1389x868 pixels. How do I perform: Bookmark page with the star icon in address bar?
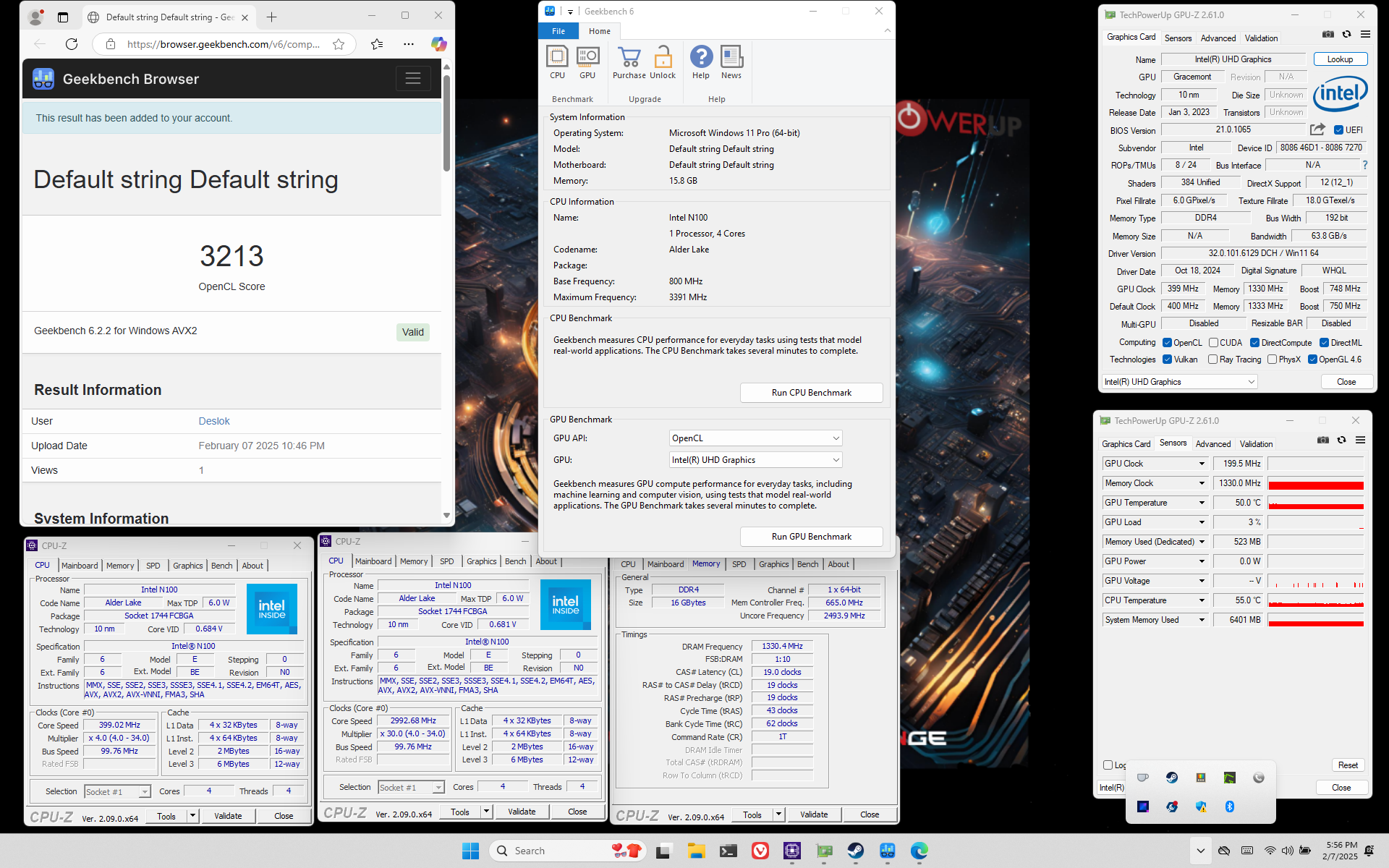339,44
